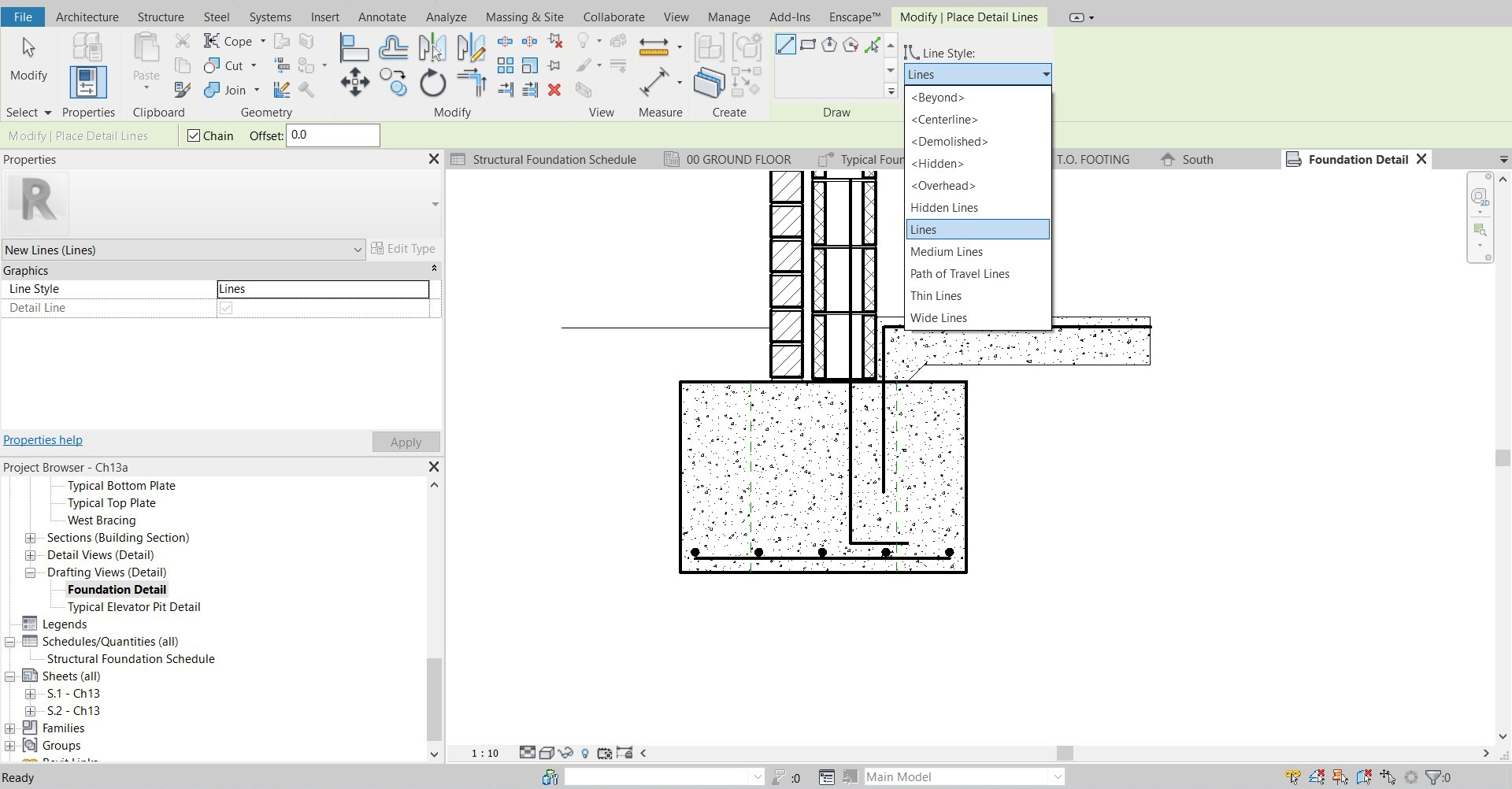
Task: Open the Foundation Detail view tab
Action: [1357, 159]
